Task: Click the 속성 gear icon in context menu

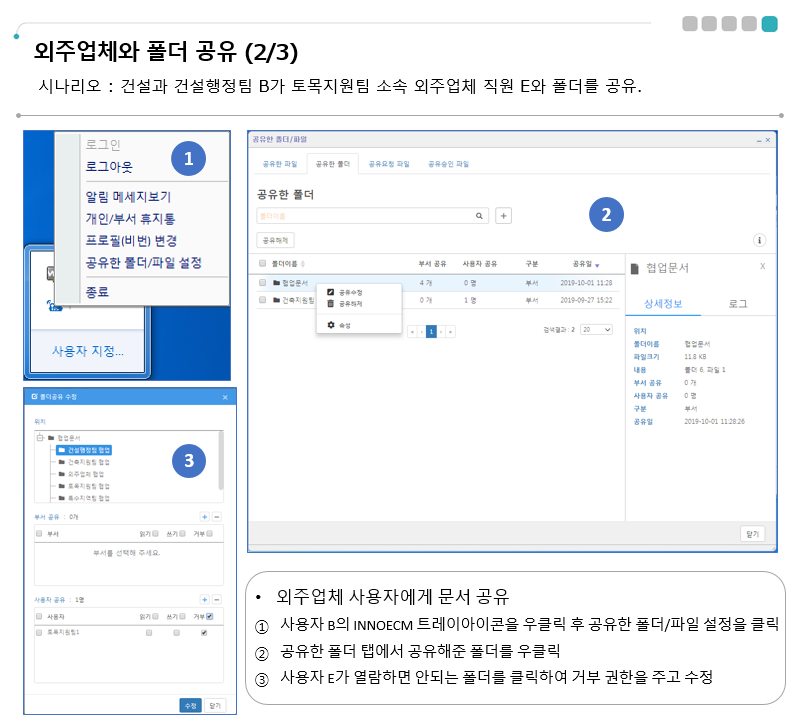Action: [x=331, y=325]
